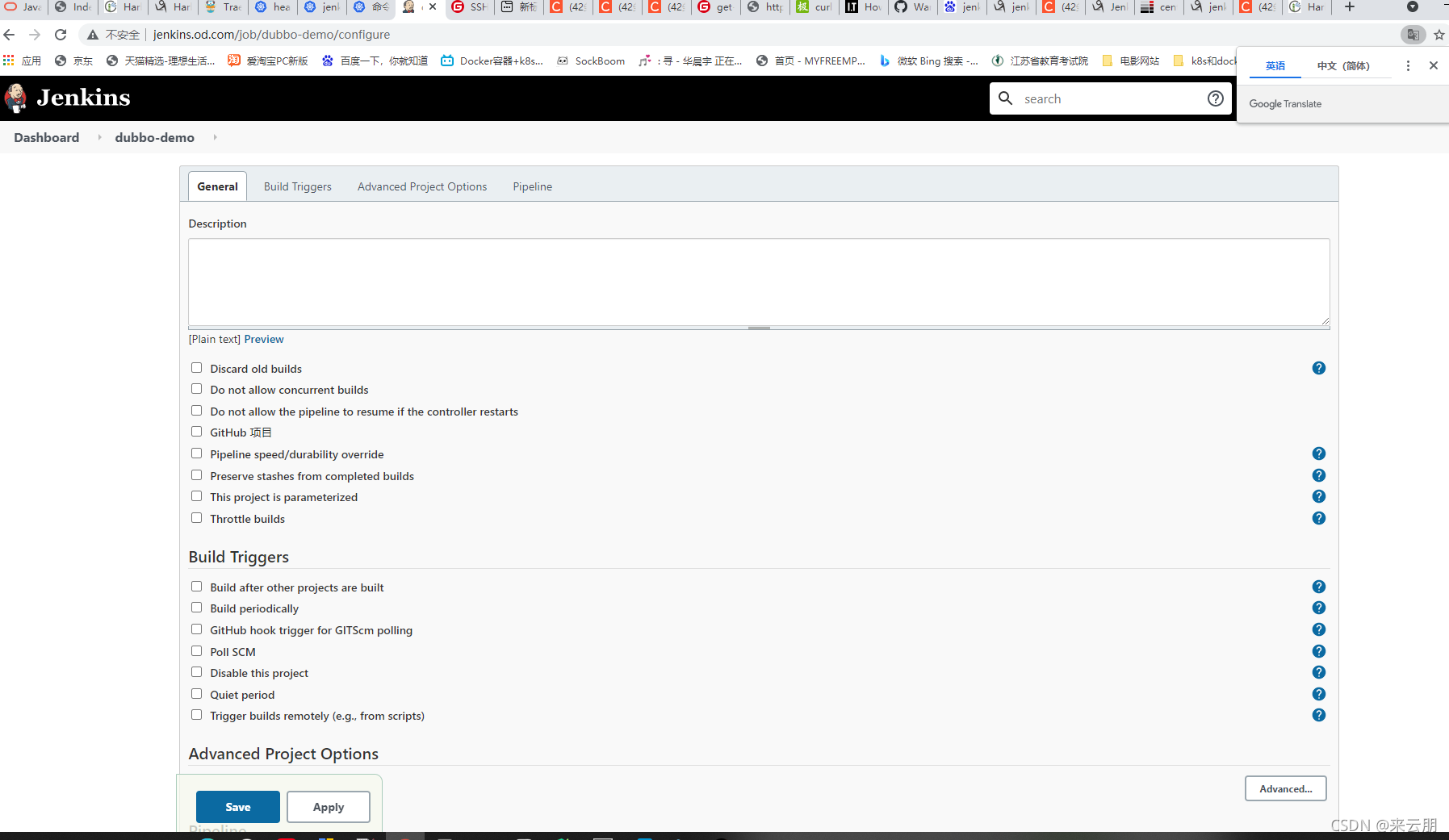This screenshot has height=840, width=1449.
Task: Enable Discard old builds checkbox
Action: (x=196, y=368)
